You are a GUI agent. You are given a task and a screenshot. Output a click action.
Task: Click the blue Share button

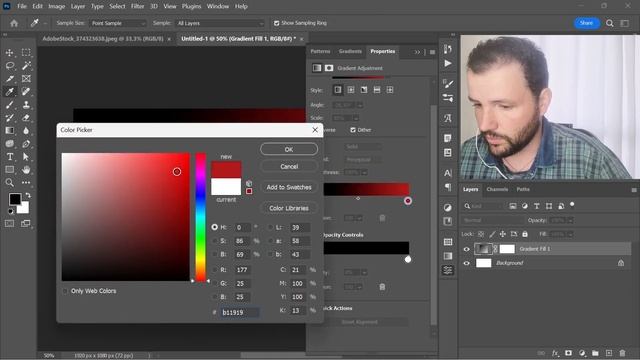pos(587,23)
